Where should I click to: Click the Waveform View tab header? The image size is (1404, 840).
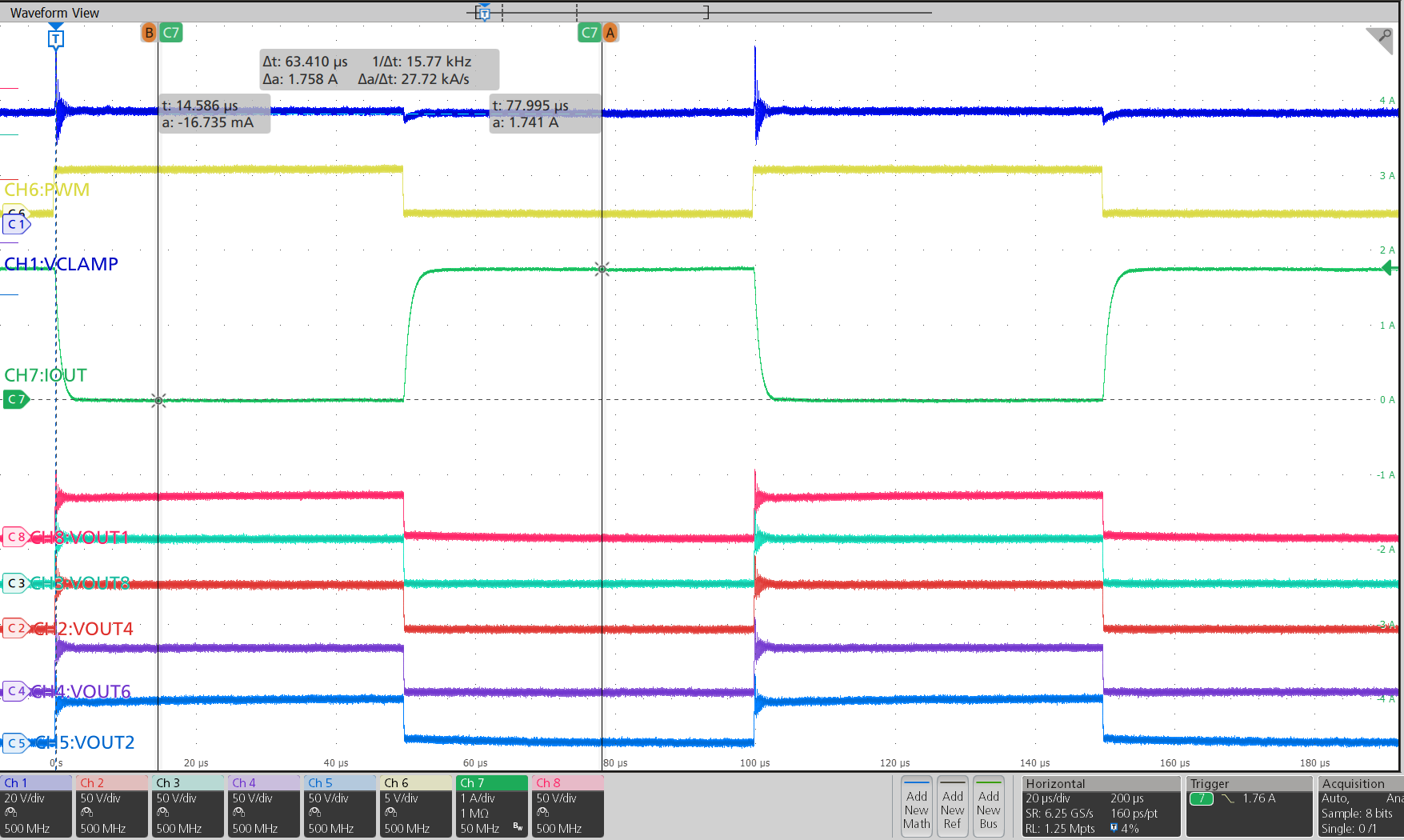coord(53,12)
